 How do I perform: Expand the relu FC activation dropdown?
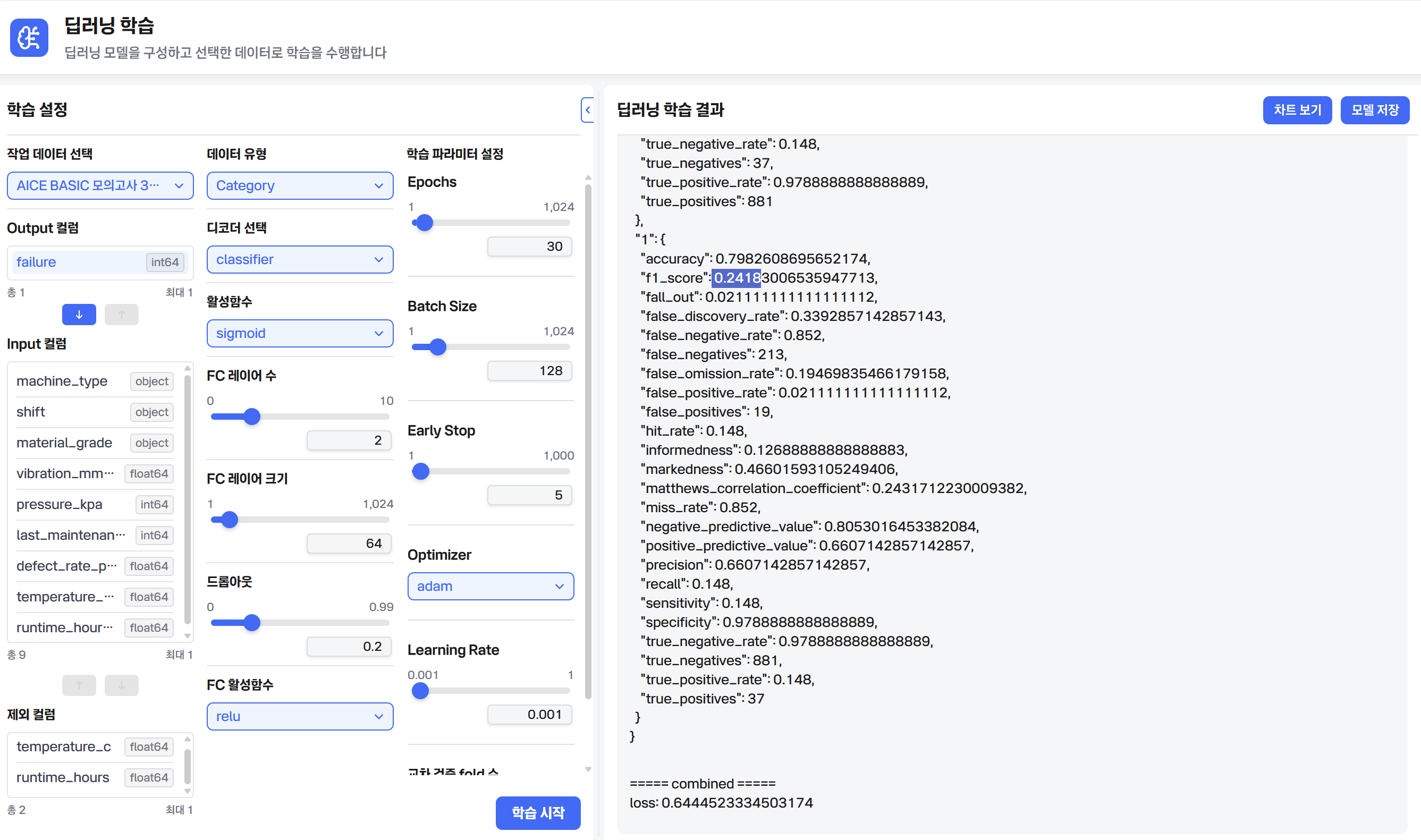(300, 716)
